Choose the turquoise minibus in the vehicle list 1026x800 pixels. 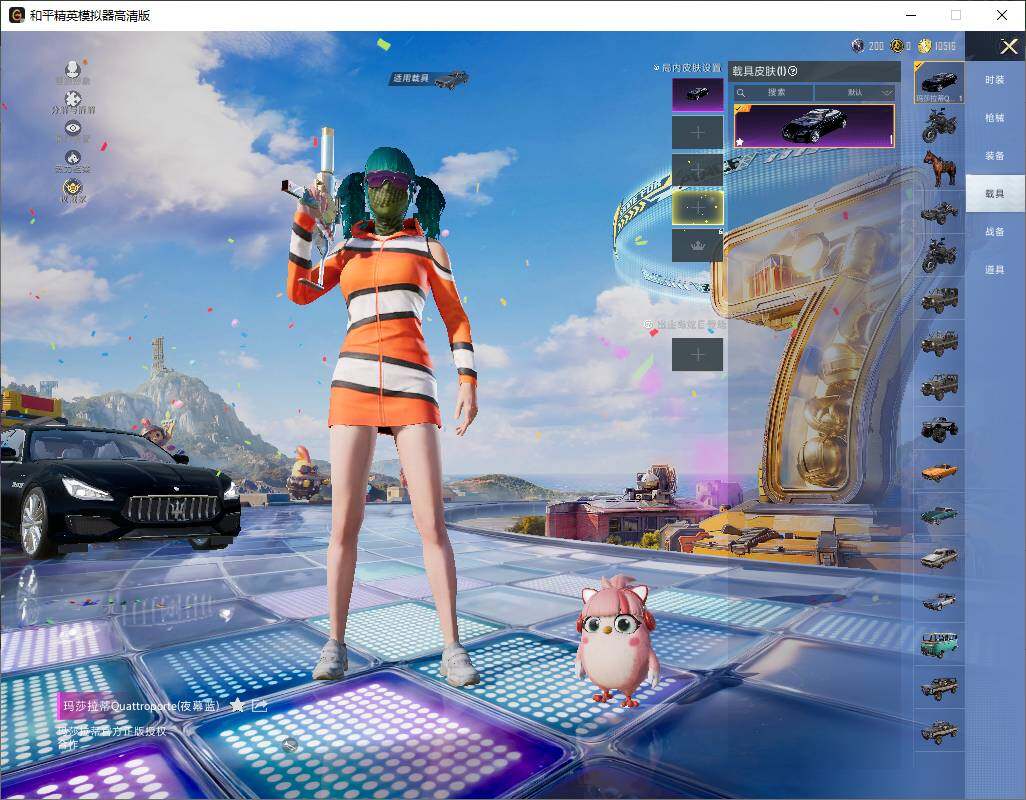click(x=940, y=644)
